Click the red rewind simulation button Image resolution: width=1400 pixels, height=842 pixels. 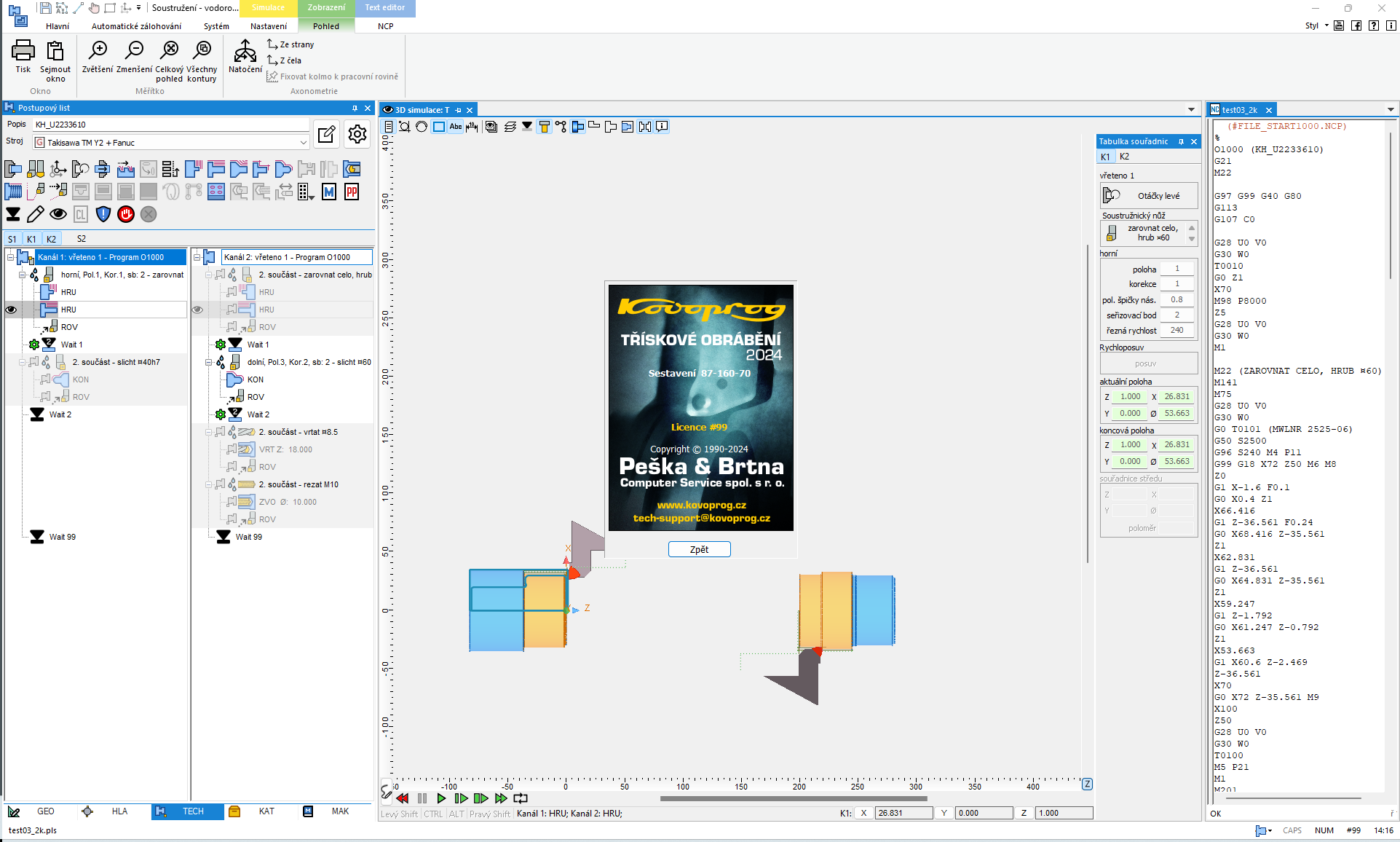402,798
